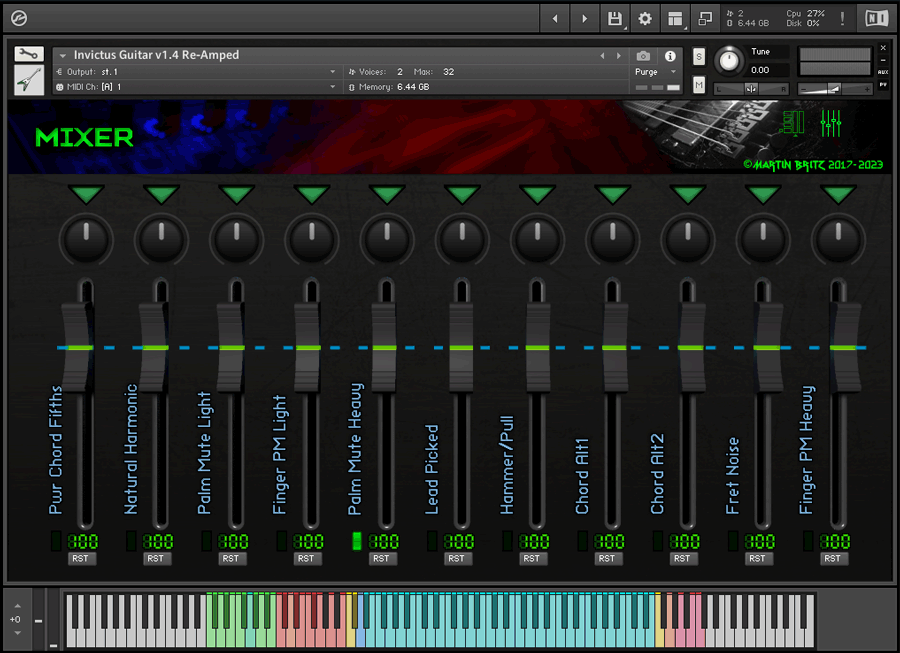Open green triangle above Finger PM Heavy channel
The height and width of the screenshot is (653, 900).
pos(838,194)
